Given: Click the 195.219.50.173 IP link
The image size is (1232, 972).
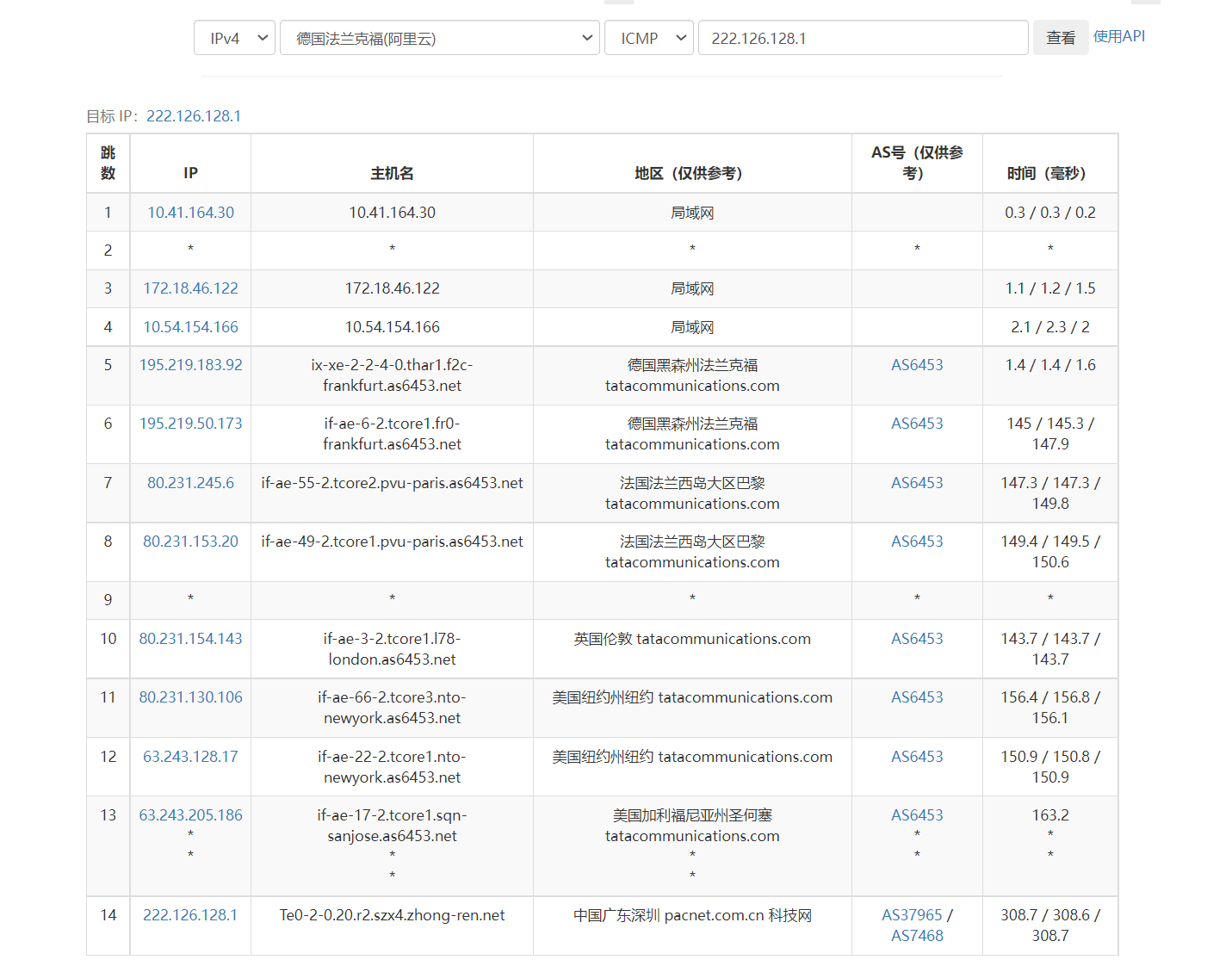Looking at the screenshot, I should tap(190, 424).
